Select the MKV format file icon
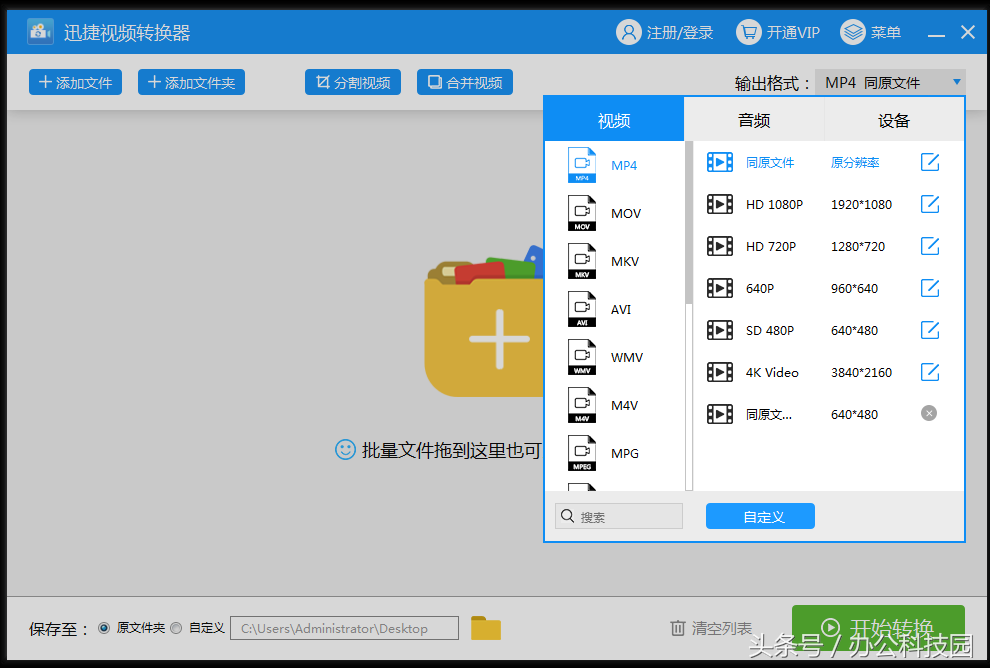990x668 pixels. (581, 261)
